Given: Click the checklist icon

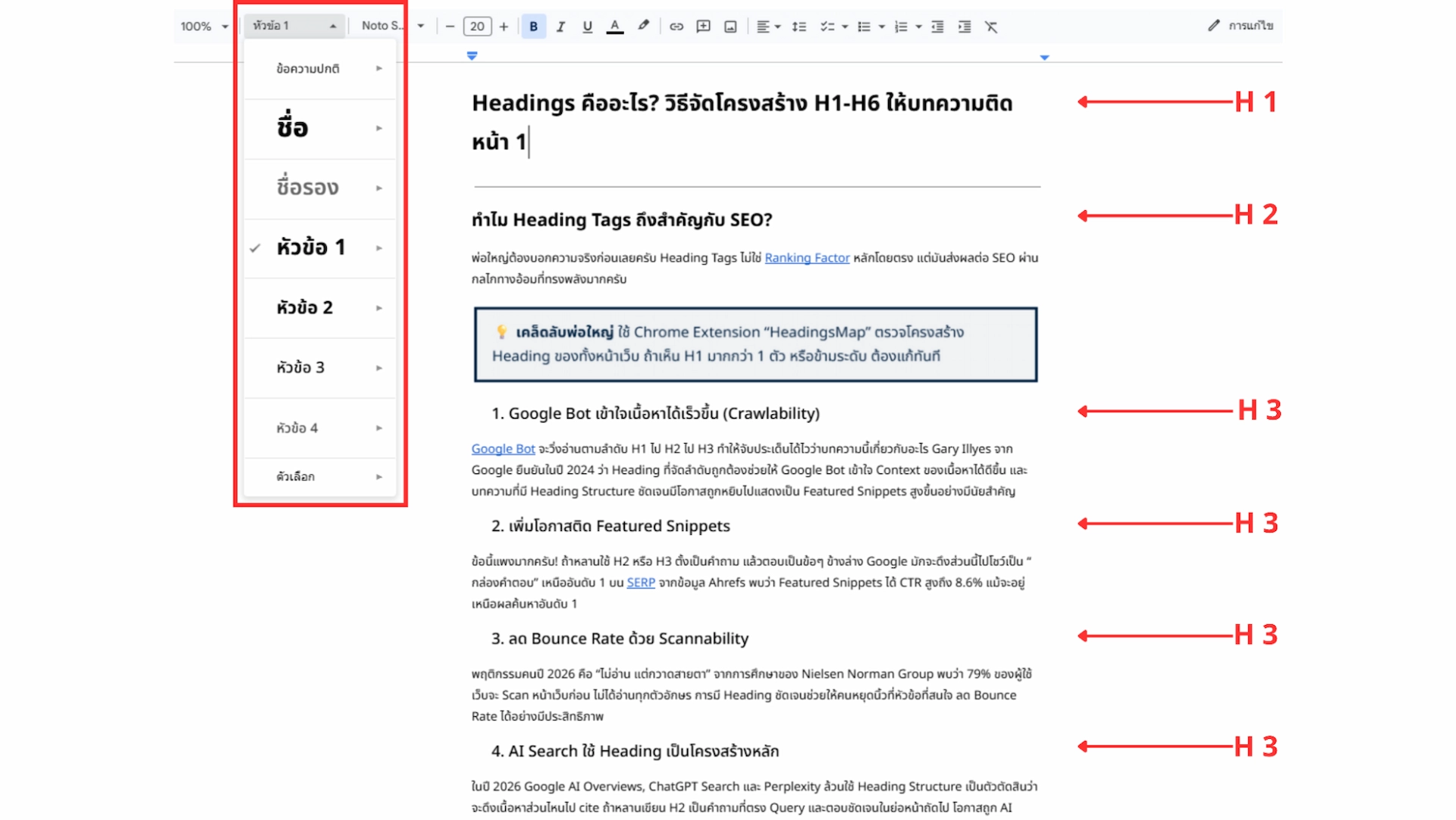Looking at the screenshot, I should [x=827, y=27].
